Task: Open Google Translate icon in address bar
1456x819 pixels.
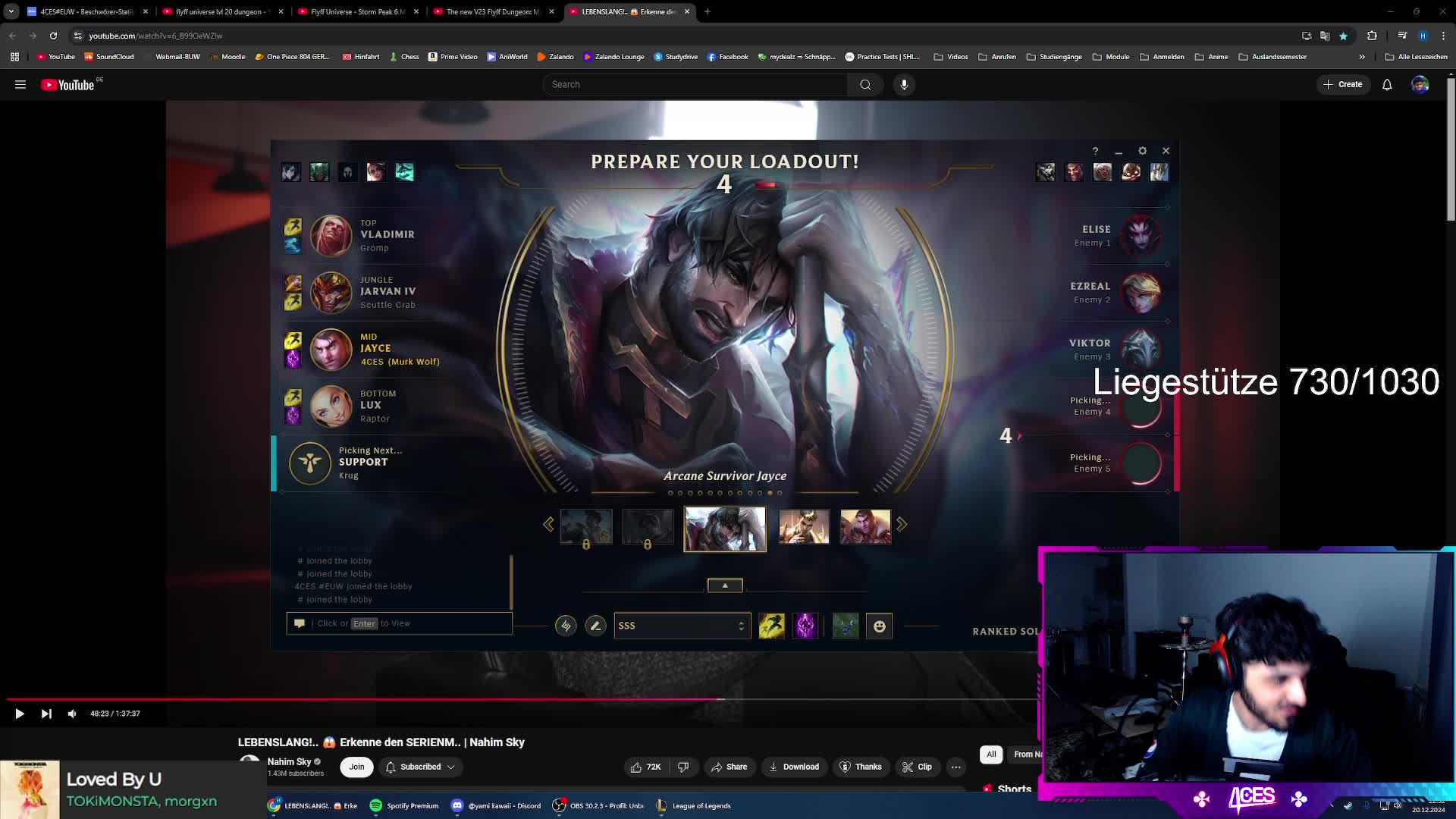Action: [x=1325, y=36]
